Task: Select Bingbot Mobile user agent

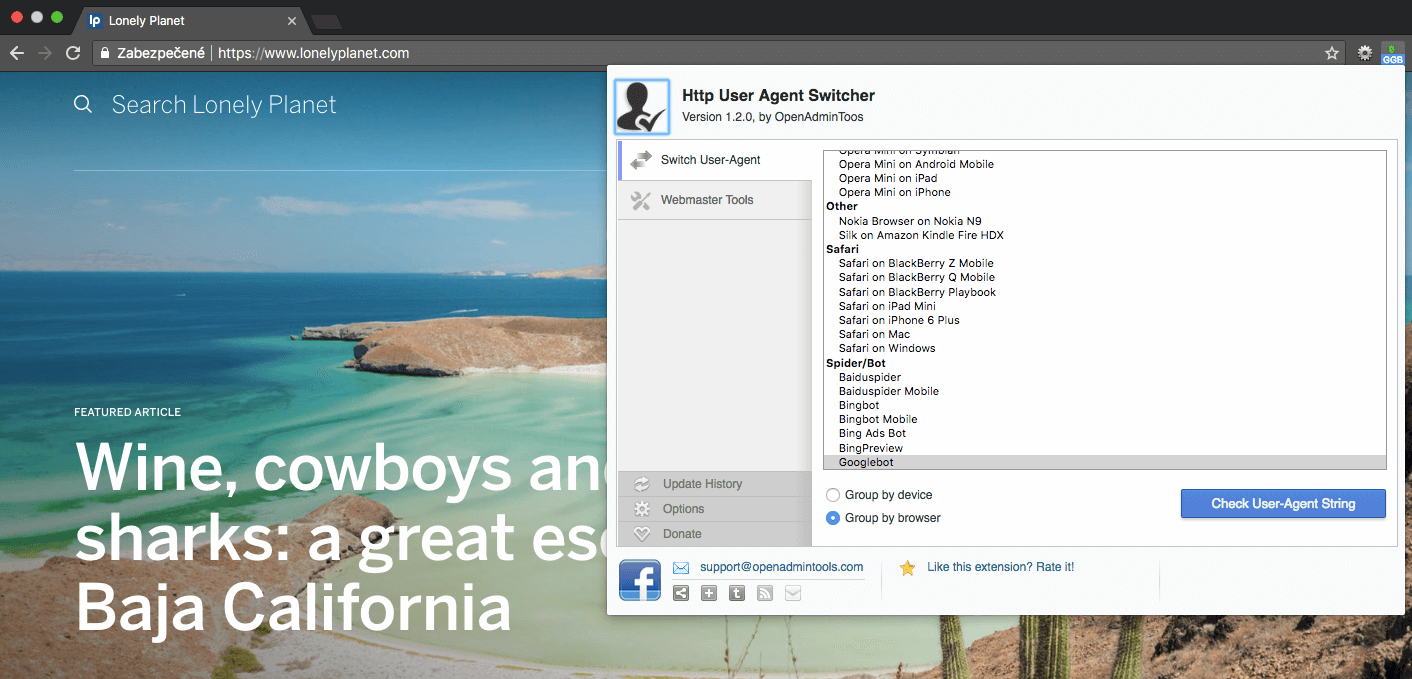Action: click(878, 419)
